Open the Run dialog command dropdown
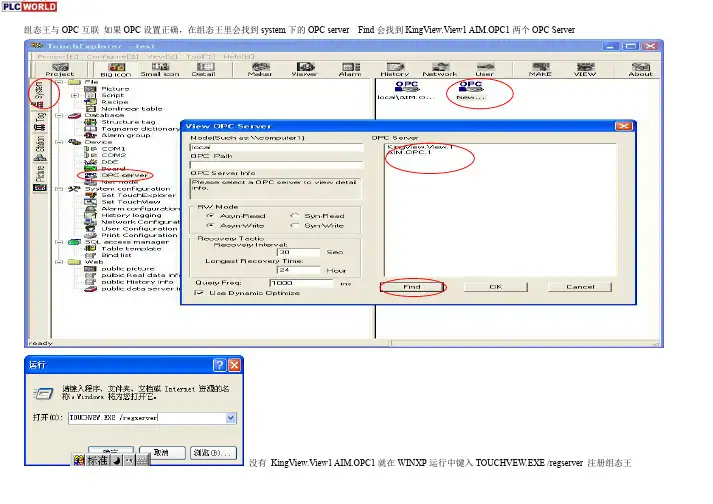 click(232, 418)
